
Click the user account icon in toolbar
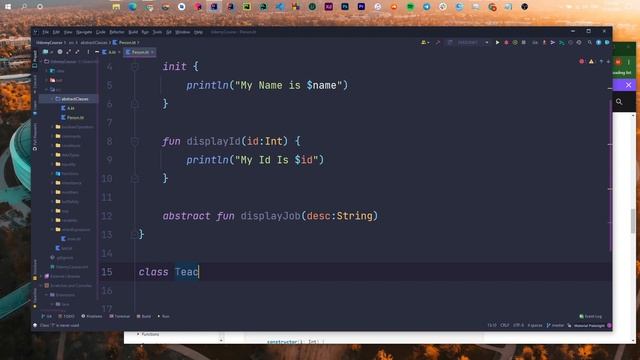coord(423,42)
